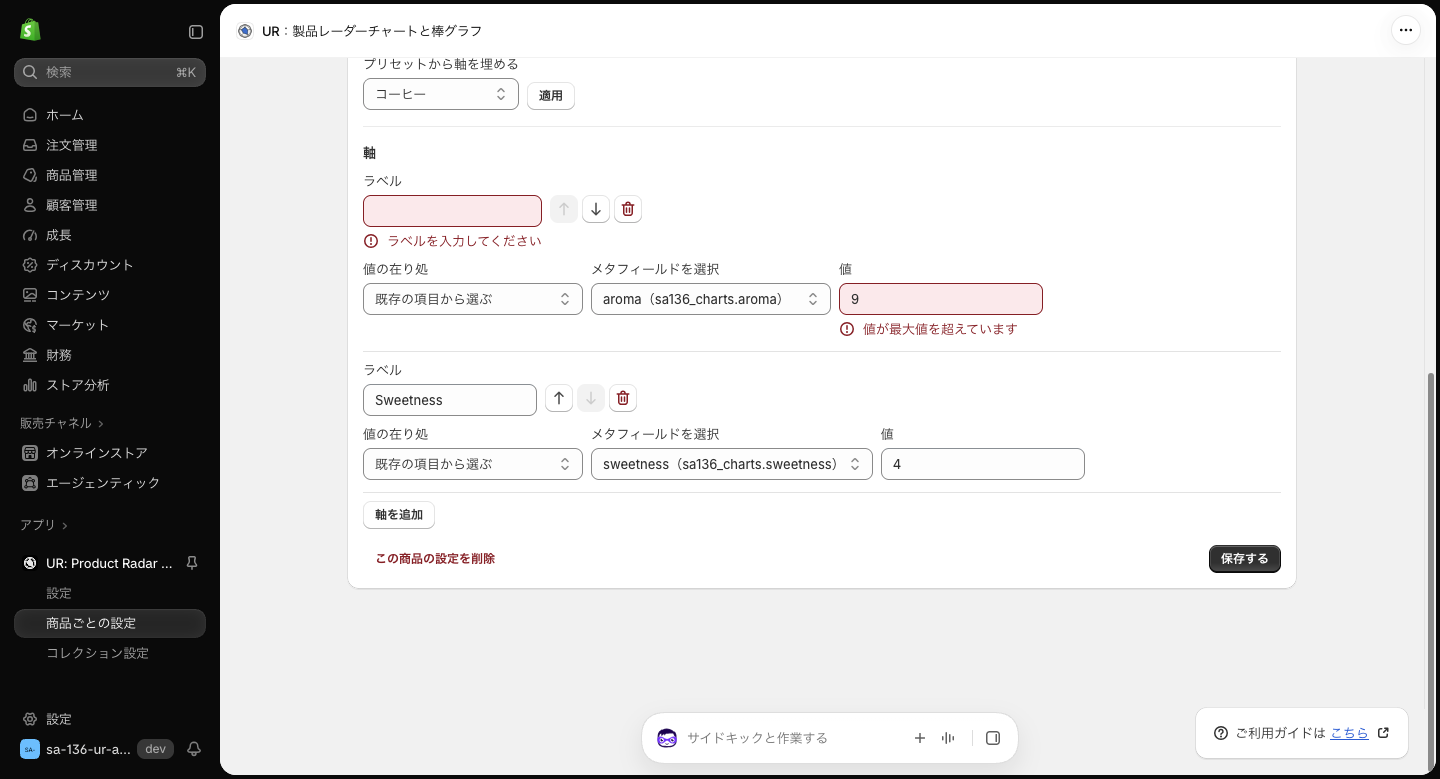Toggle the sidebar collapse icon
This screenshot has height=779, width=1440.
tap(196, 32)
